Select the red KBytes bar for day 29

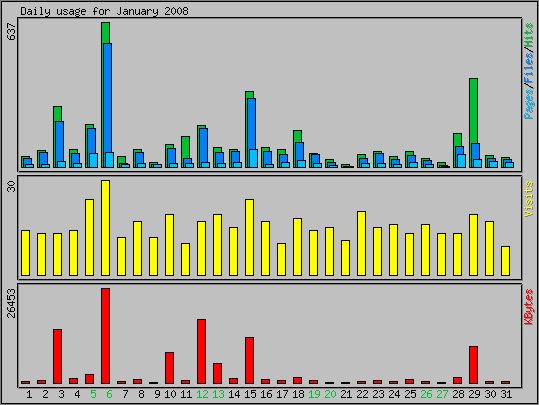point(473,365)
